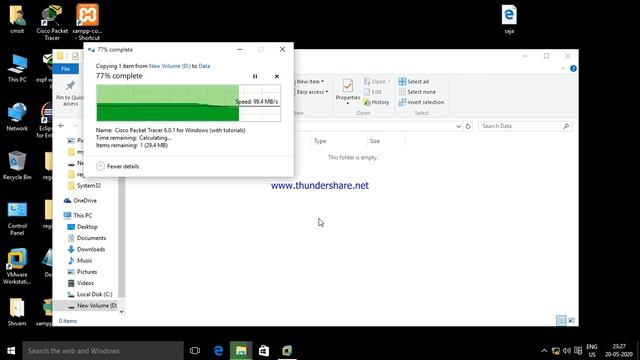Viewport: 640px width, 360px height.
Task: Open Music in the navigation pane
Action: [x=80, y=260]
